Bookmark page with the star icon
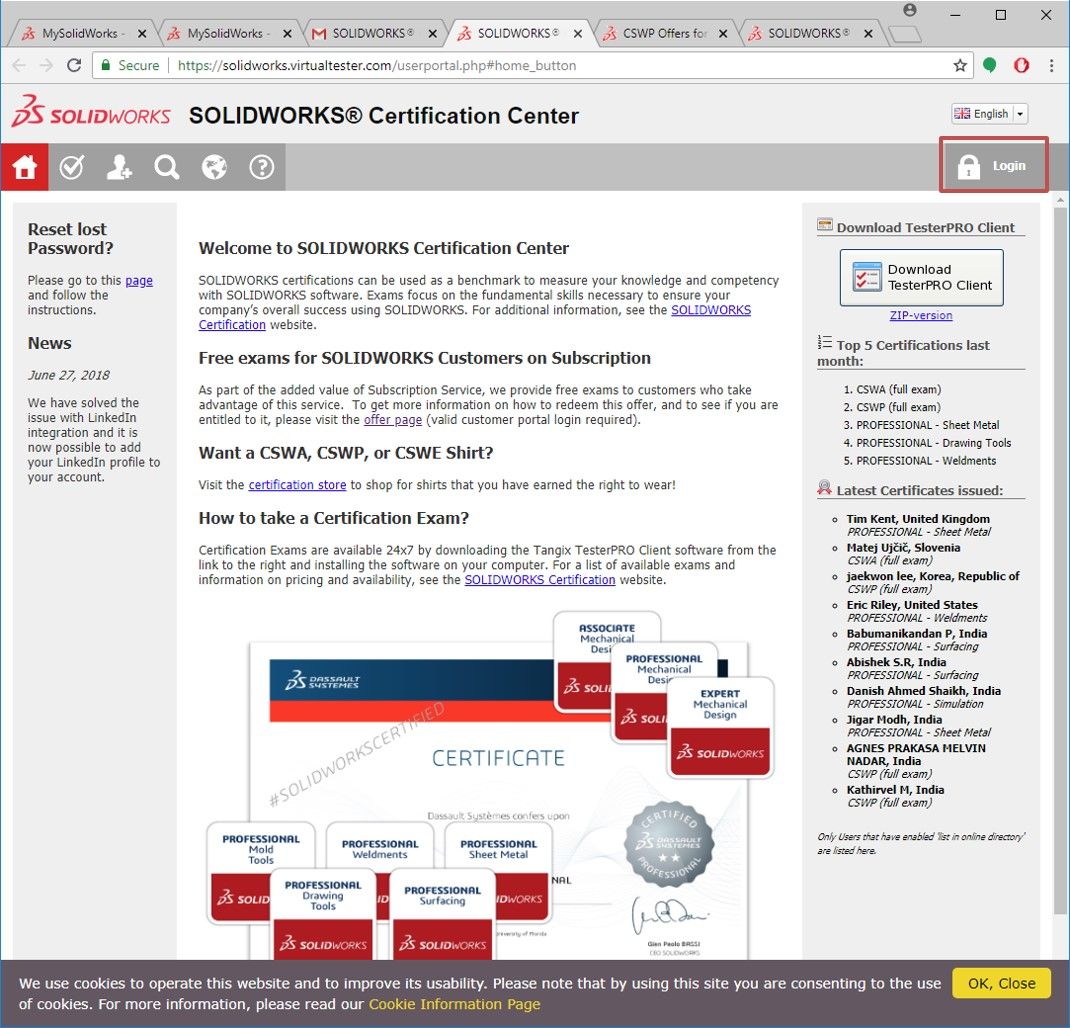 point(960,66)
